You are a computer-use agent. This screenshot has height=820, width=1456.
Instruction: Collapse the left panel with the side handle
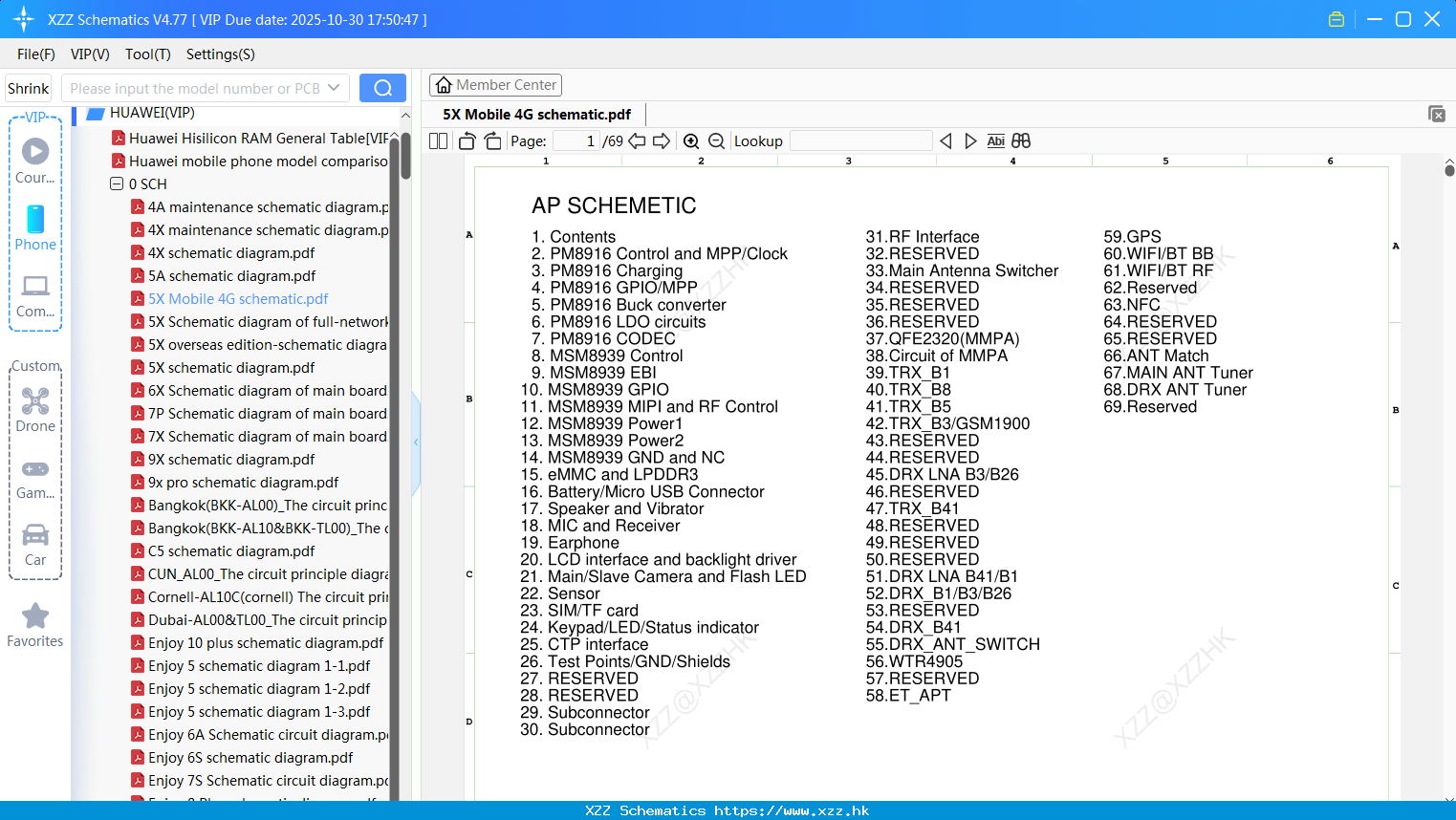[x=416, y=442]
